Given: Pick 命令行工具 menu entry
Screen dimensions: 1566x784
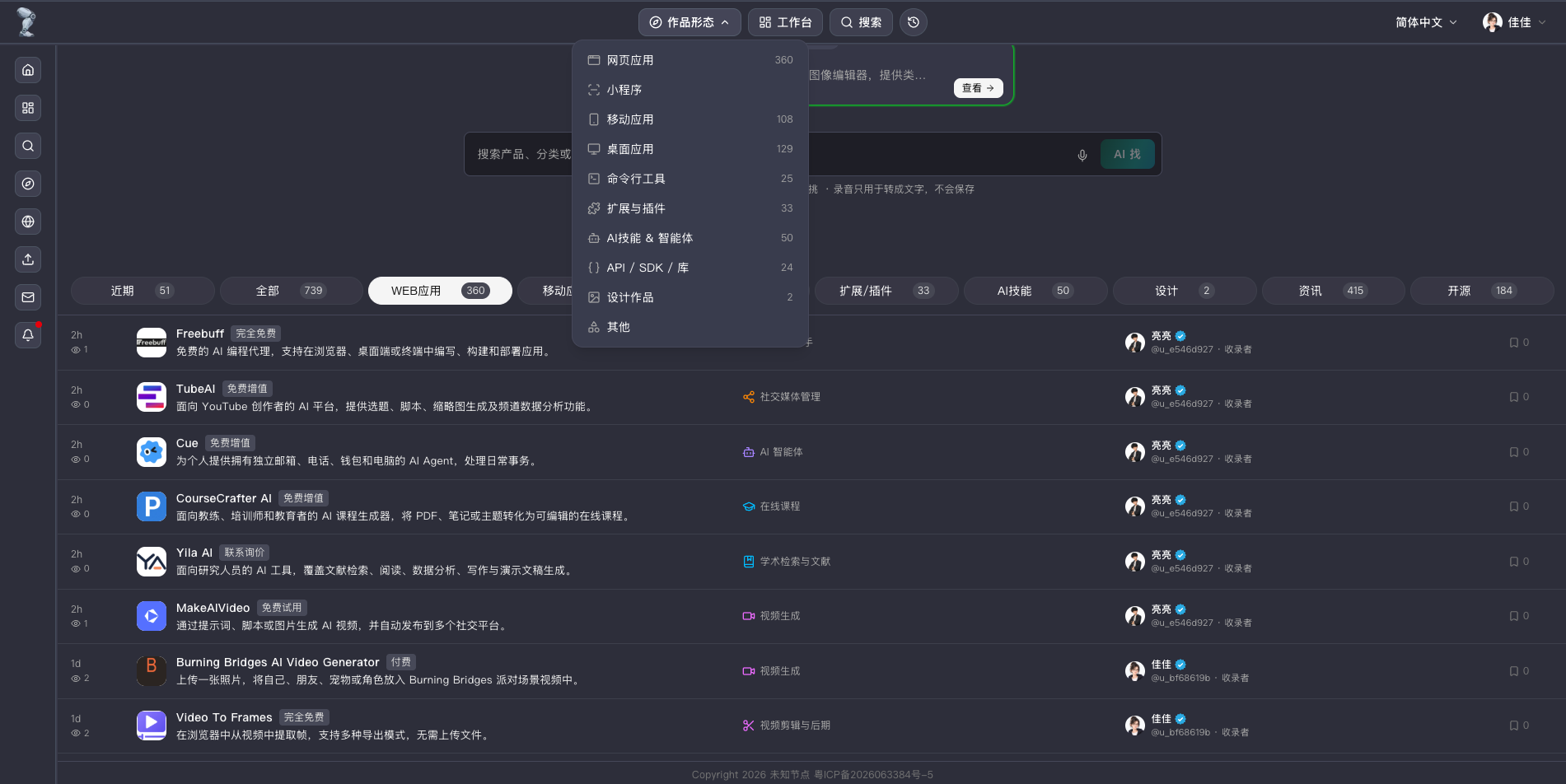Looking at the screenshot, I should pos(690,179).
